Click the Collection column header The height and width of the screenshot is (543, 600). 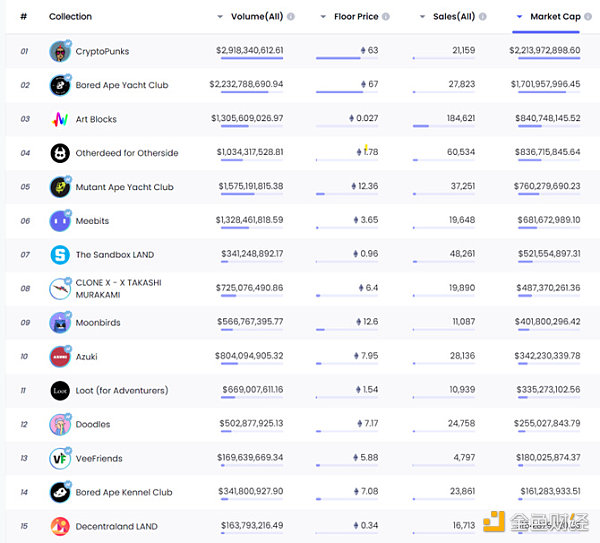[70, 17]
